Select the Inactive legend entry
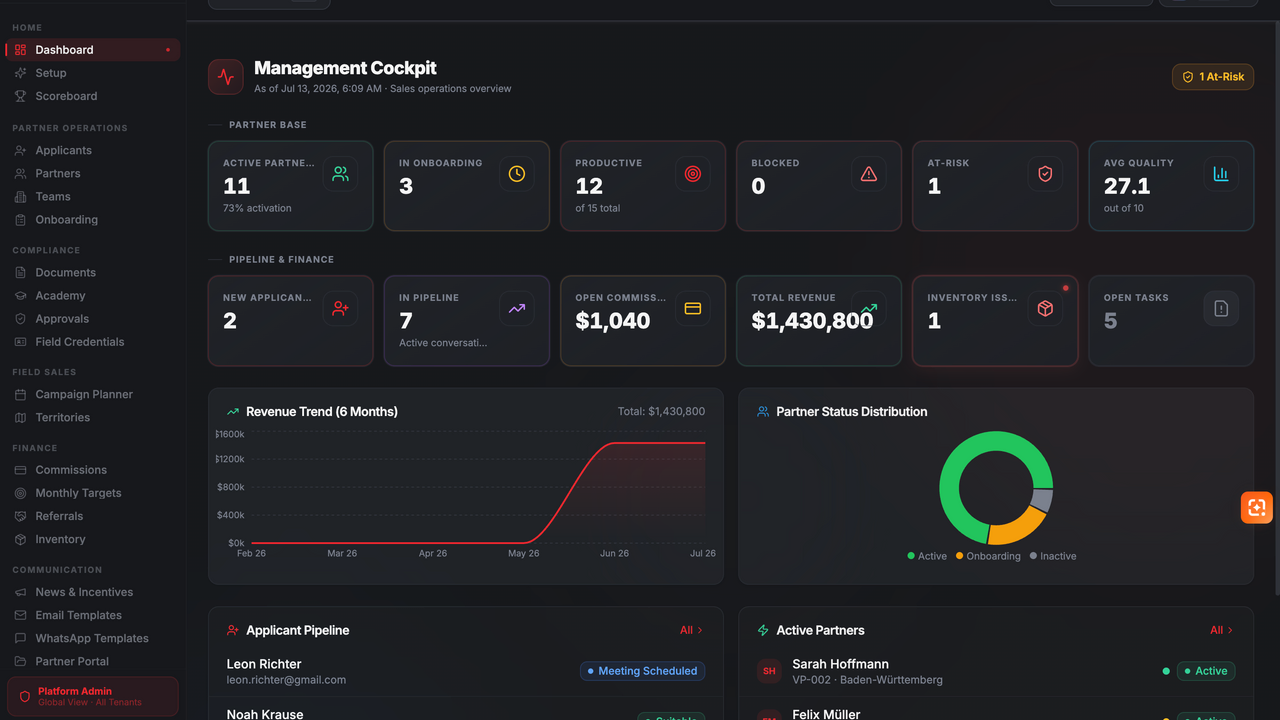Screen dimensions: 1280x720 (x=1053, y=556)
